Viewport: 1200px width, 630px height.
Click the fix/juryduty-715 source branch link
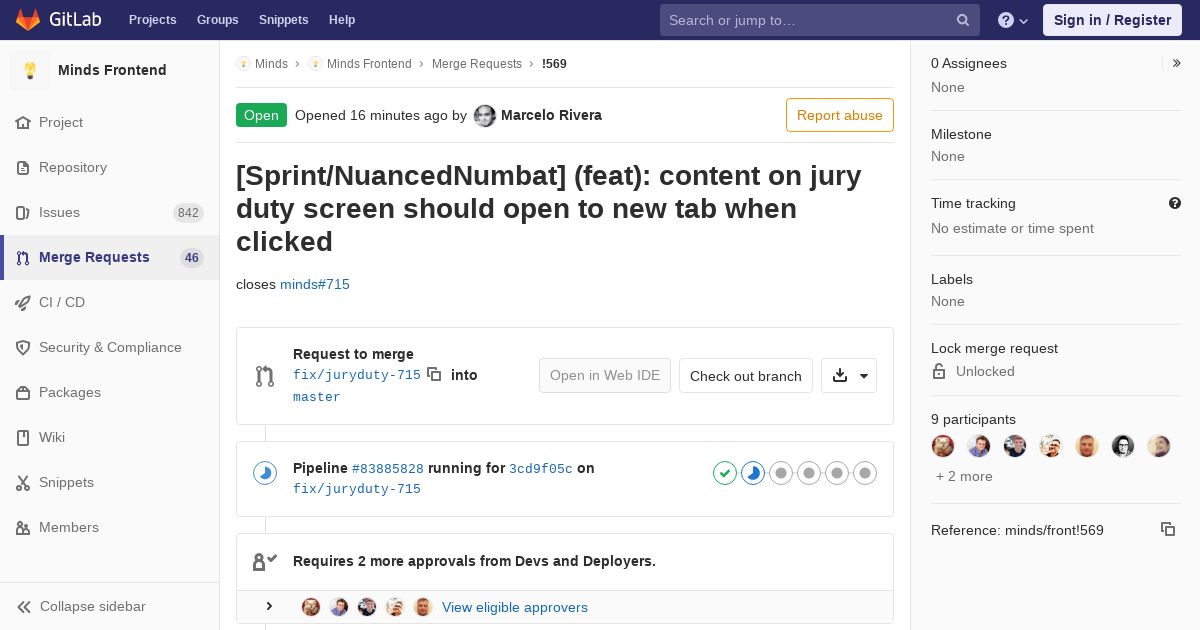click(x=357, y=375)
